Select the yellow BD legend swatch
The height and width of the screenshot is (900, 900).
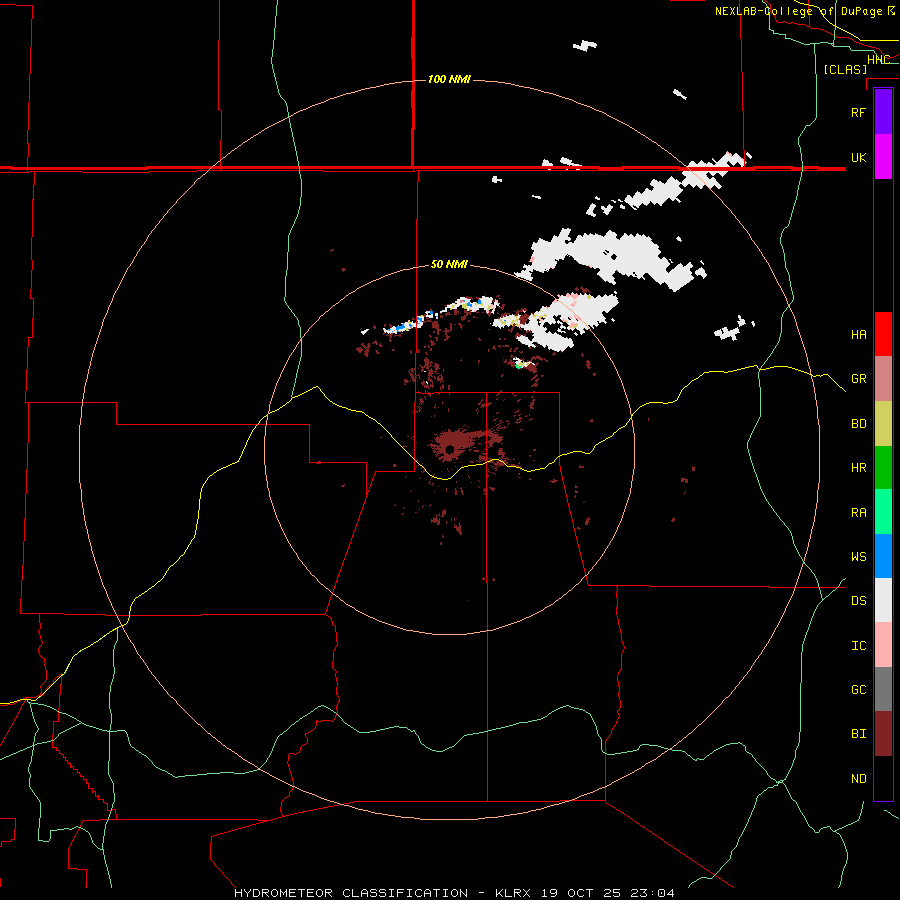(883, 424)
